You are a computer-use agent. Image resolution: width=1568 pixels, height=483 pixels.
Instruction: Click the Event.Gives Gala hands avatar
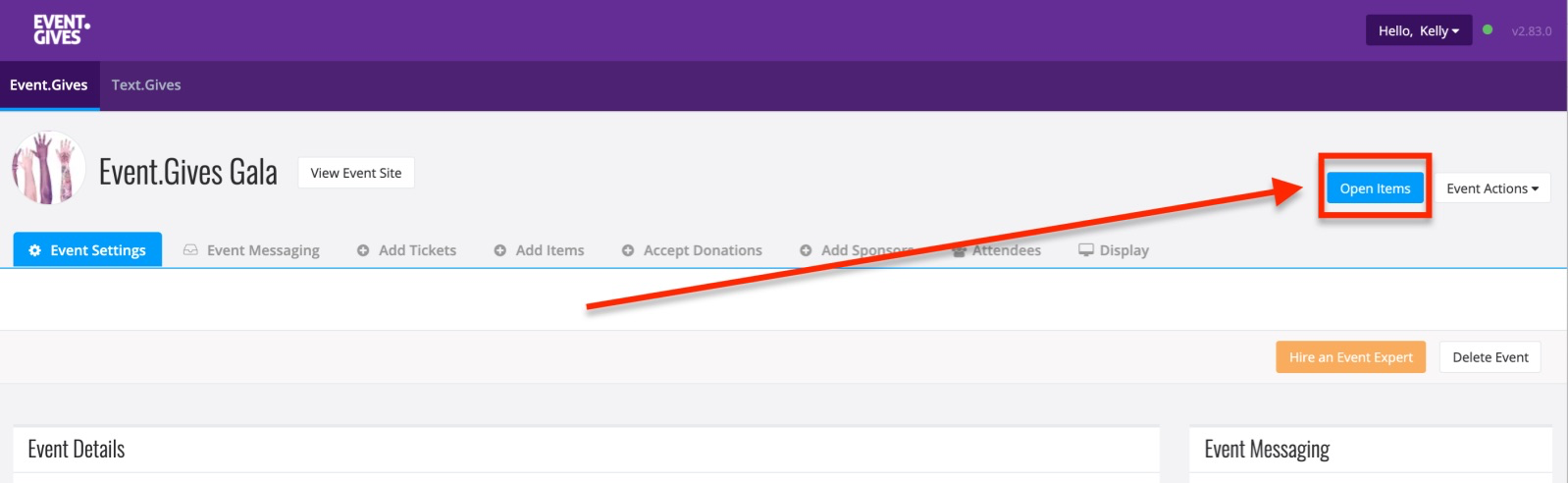[48, 168]
